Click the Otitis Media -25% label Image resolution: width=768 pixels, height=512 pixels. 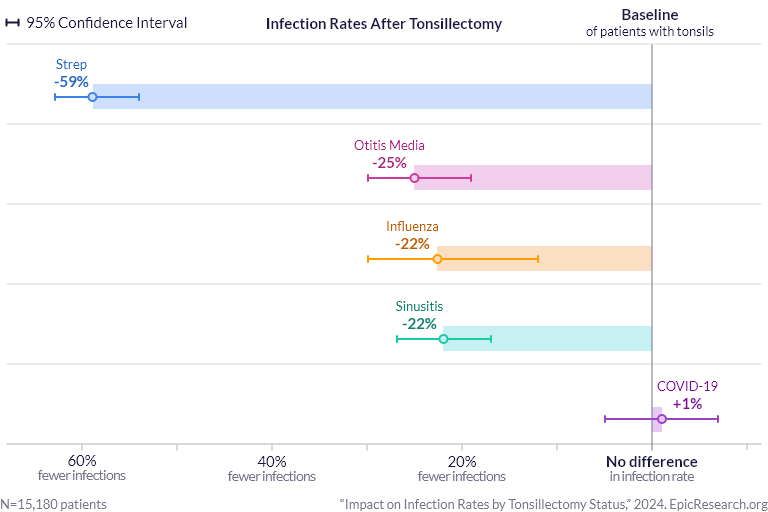(x=389, y=163)
